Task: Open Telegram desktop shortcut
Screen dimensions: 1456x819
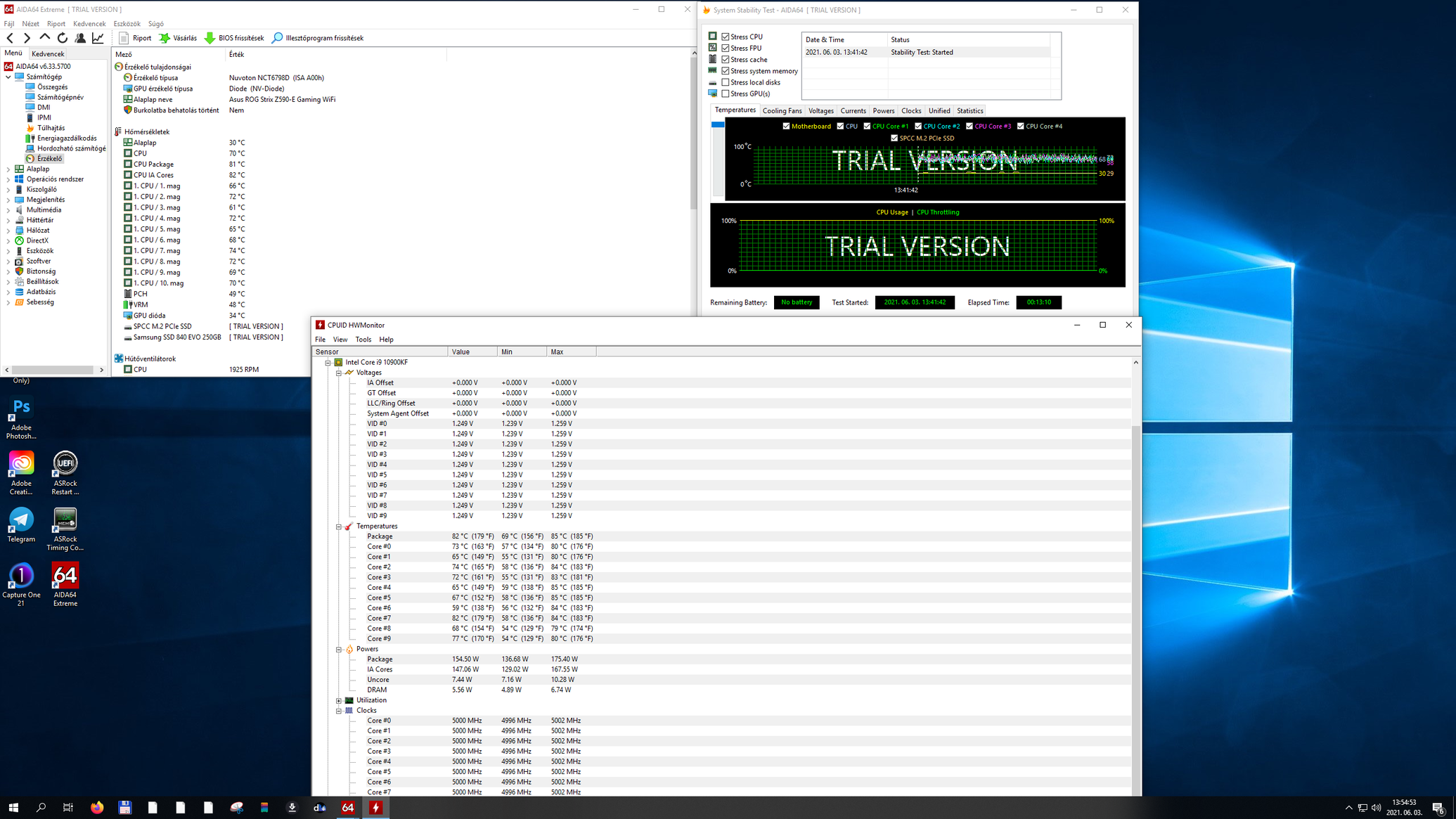Action: pyautogui.click(x=21, y=525)
